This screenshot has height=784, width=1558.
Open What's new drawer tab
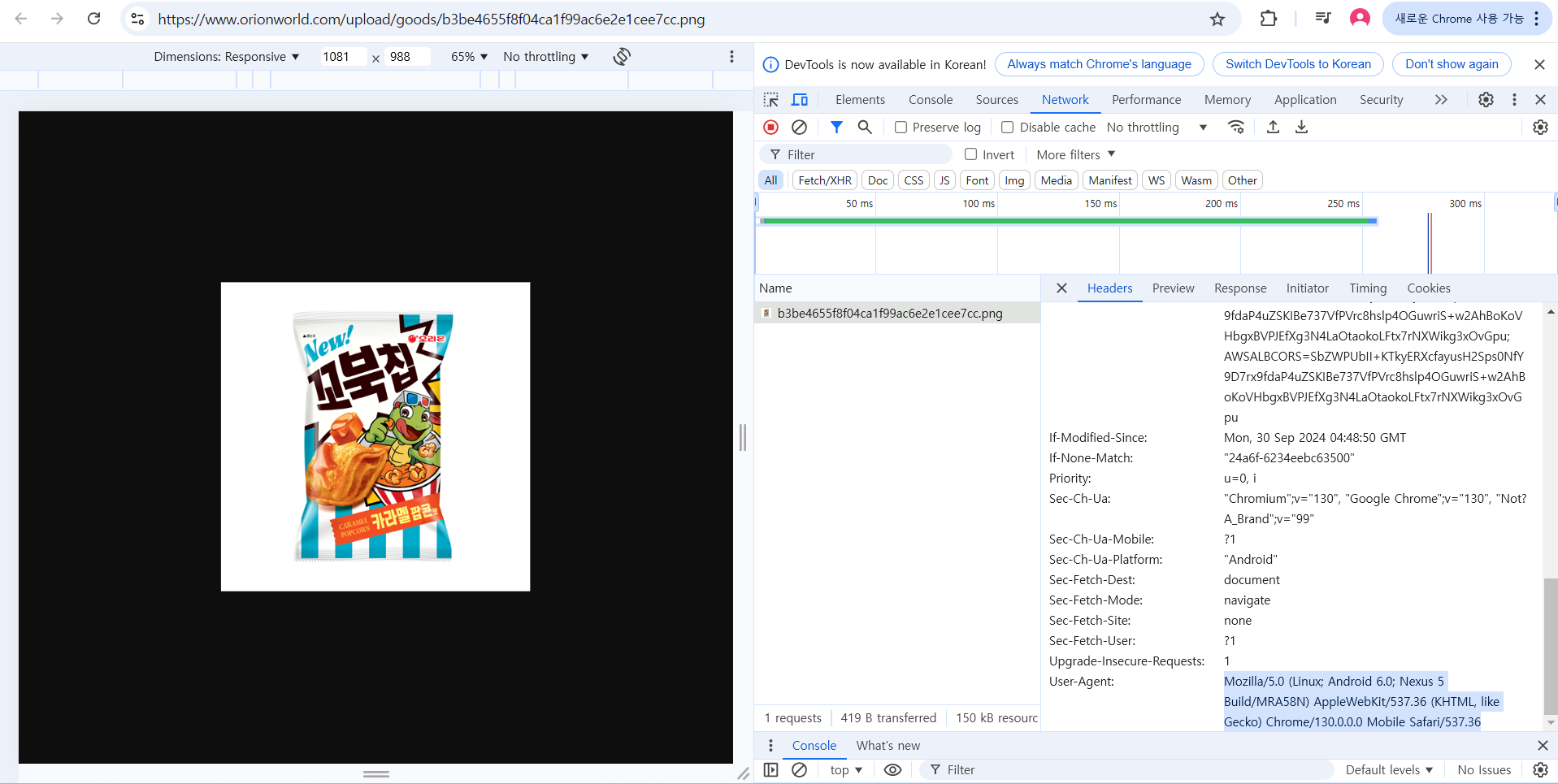887,745
